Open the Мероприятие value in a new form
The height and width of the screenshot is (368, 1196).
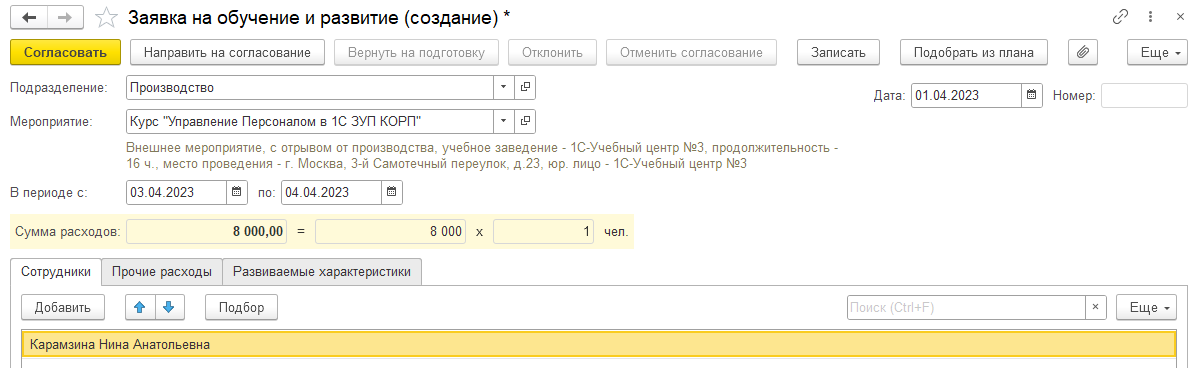click(x=525, y=121)
